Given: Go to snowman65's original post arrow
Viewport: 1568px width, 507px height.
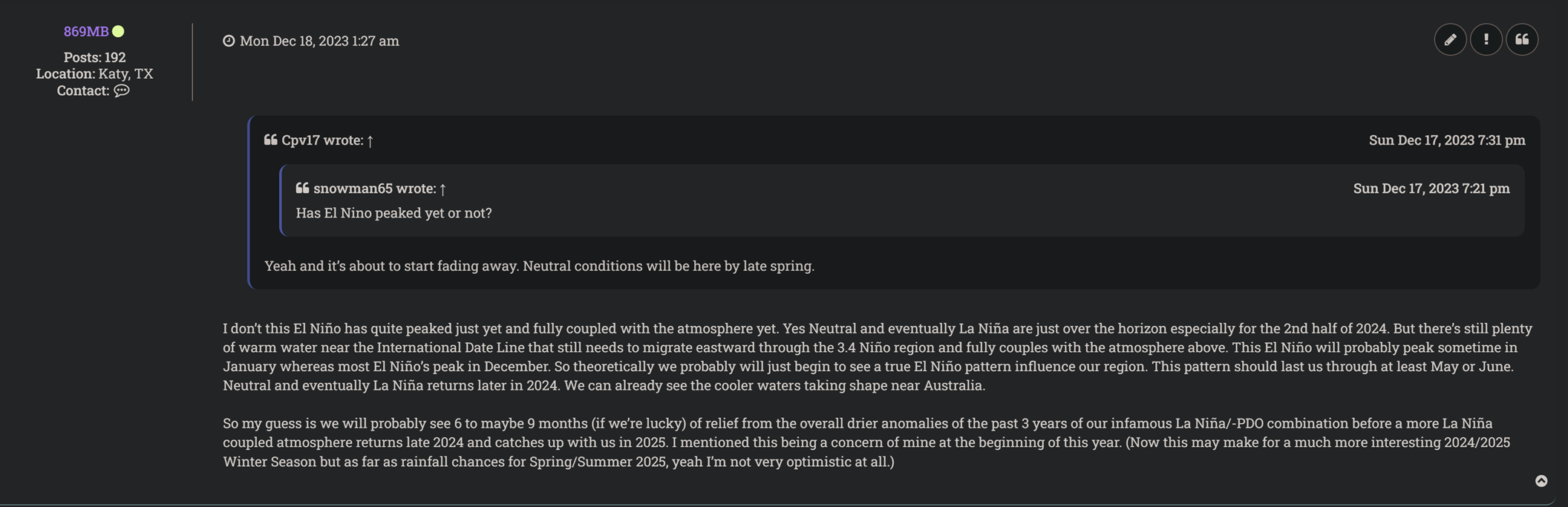Looking at the screenshot, I should tap(442, 189).
